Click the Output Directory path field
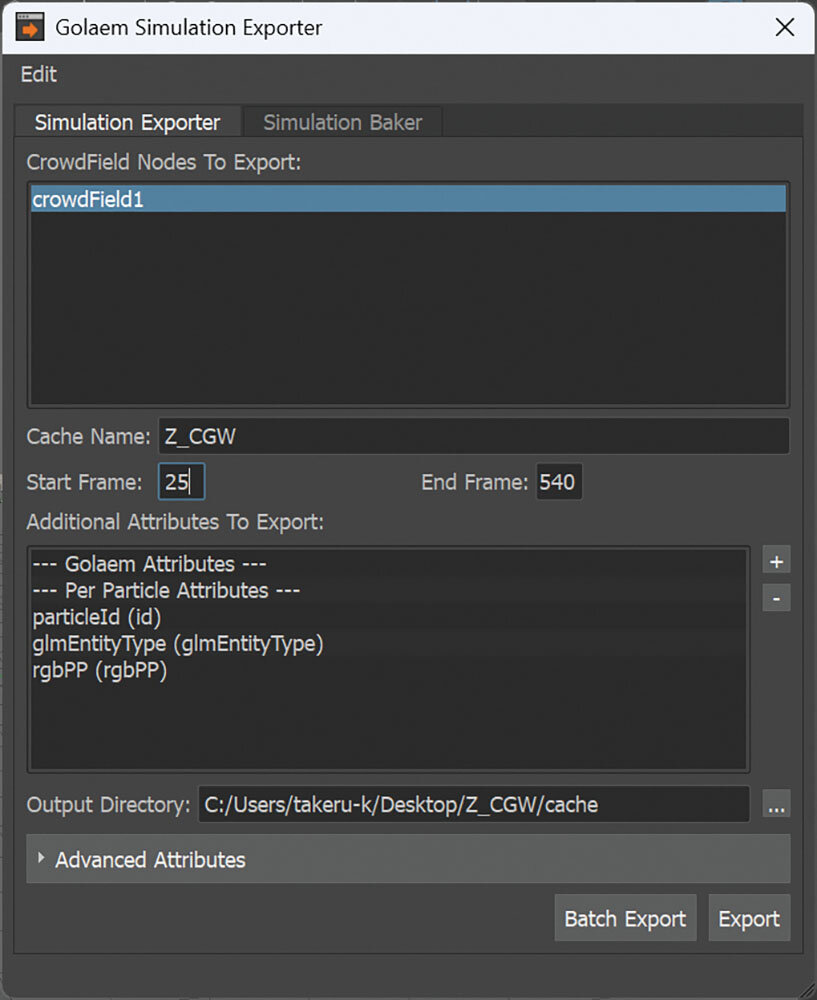The height and width of the screenshot is (1000, 817). (473, 804)
